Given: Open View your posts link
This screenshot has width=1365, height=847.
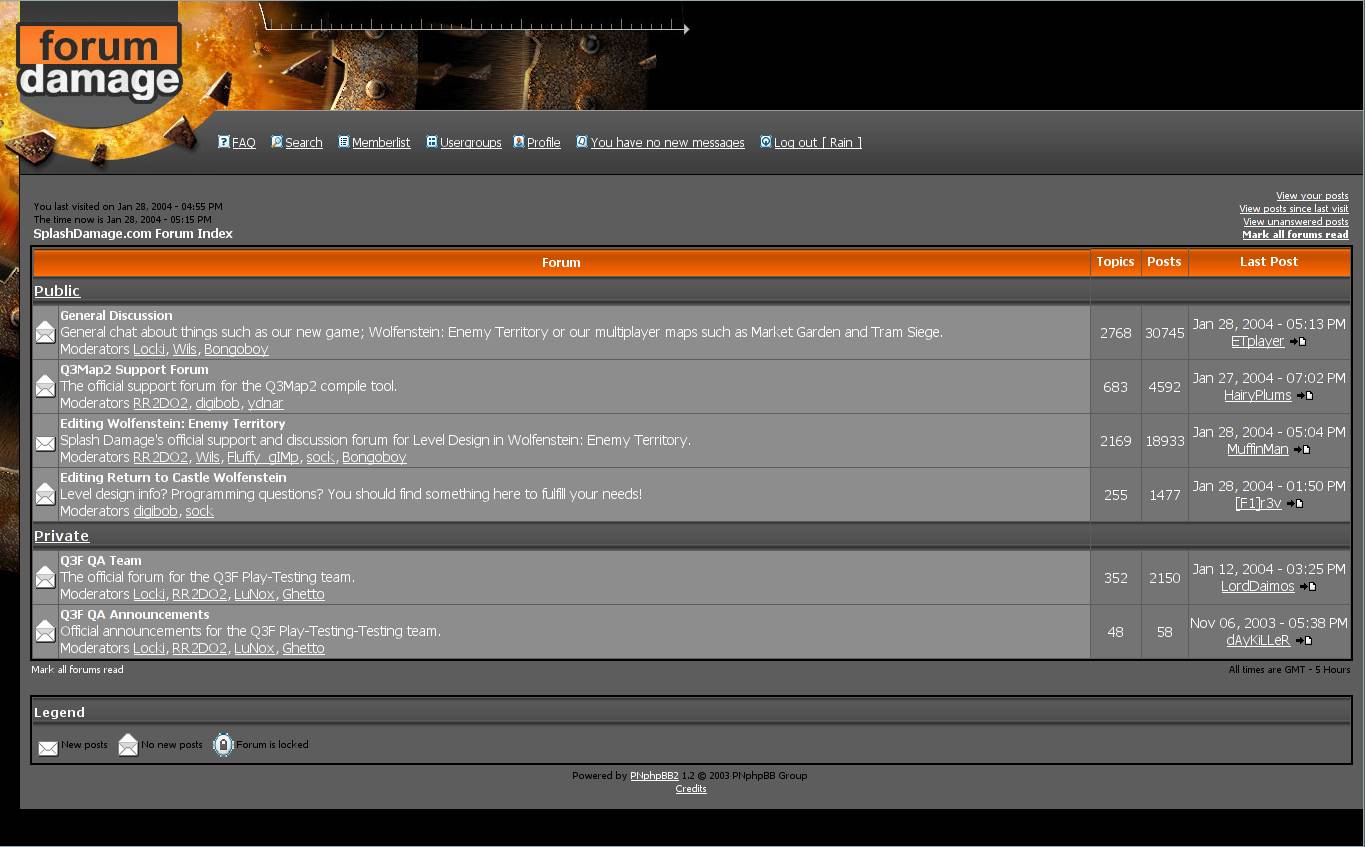Looking at the screenshot, I should pyautogui.click(x=1312, y=196).
